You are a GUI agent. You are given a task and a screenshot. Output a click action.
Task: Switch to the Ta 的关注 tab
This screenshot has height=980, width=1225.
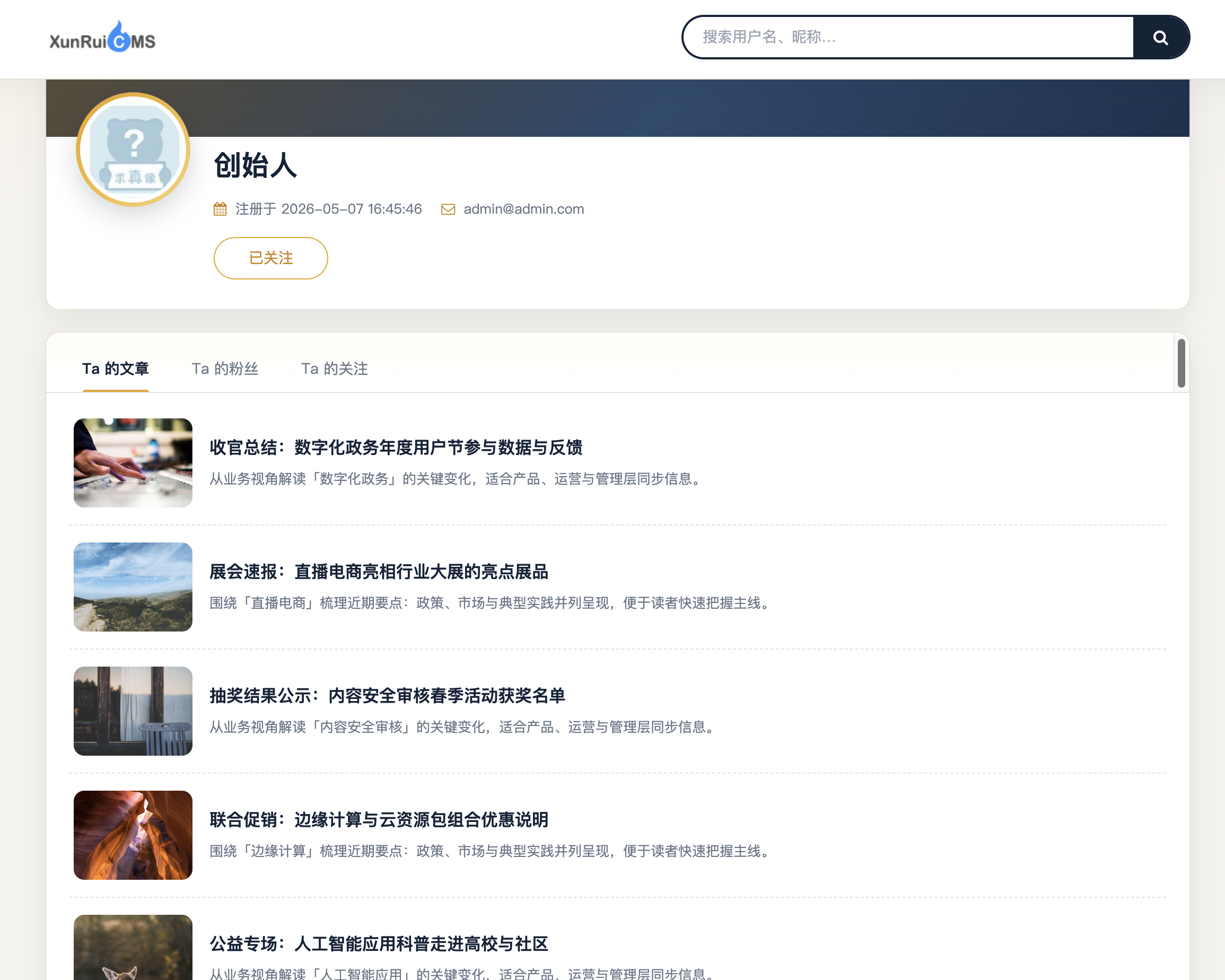pyautogui.click(x=334, y=369)
